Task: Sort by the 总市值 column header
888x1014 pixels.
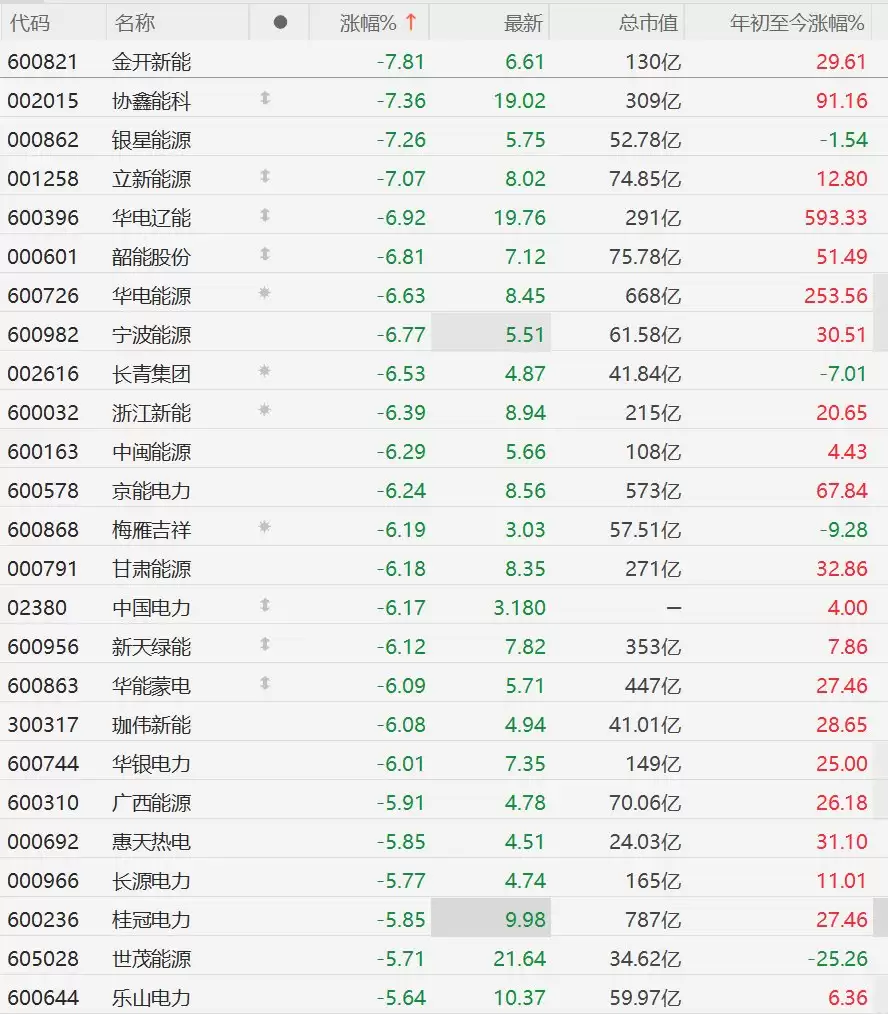Action: click(x=648, y=23)
